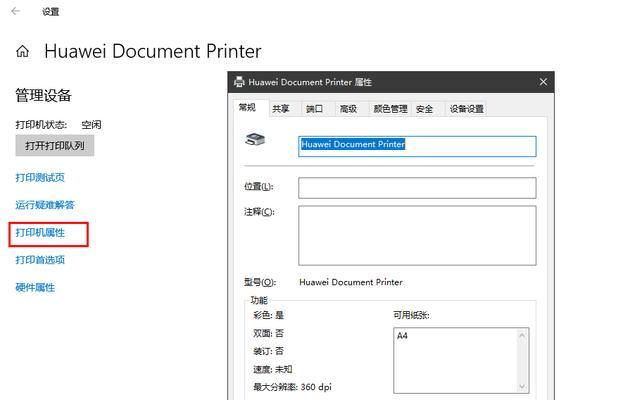642x400 pixels.
Task: Open the 打印首选项 link
Action: [40, 260]
